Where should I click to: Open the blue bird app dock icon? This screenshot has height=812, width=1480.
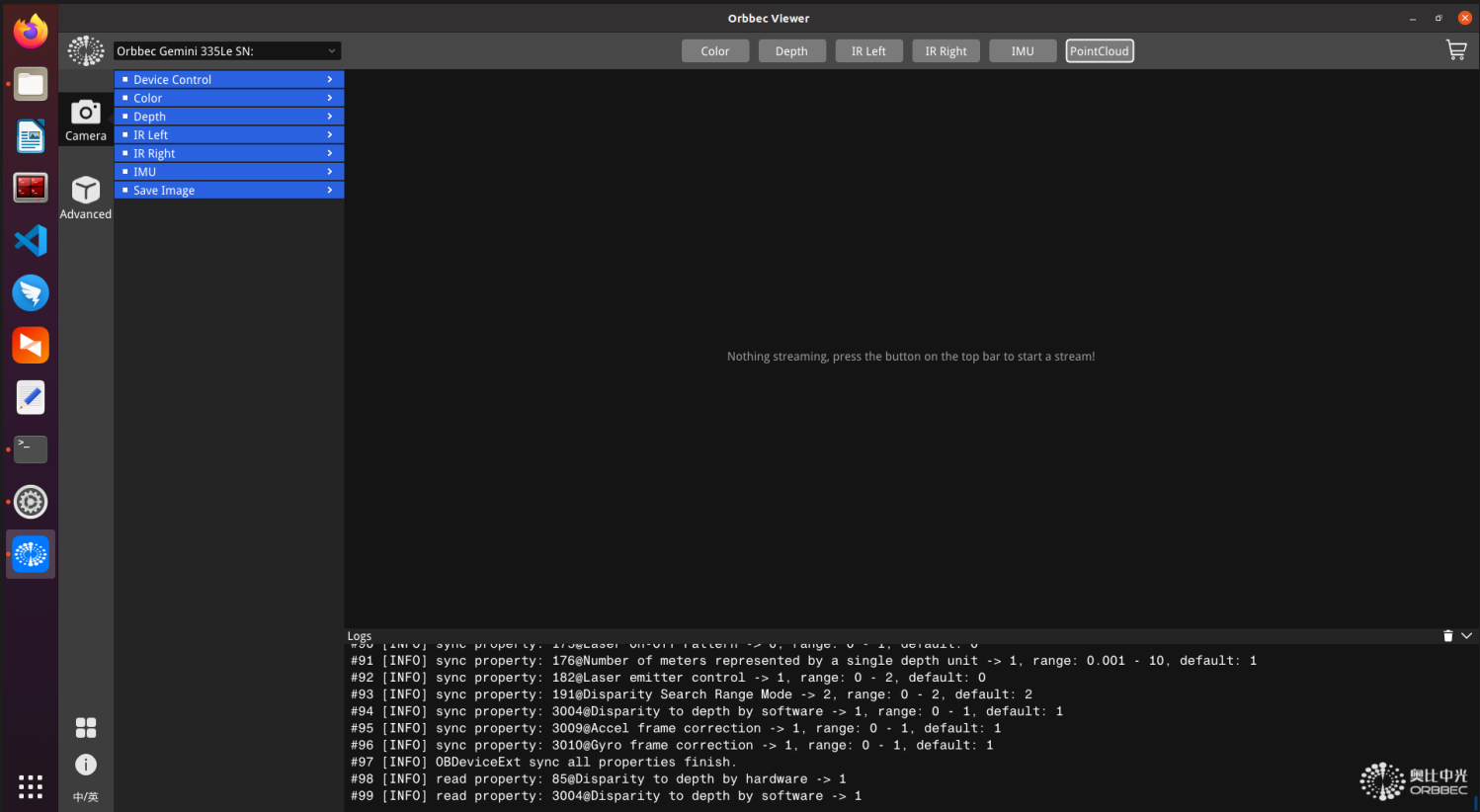coord(31,292)
